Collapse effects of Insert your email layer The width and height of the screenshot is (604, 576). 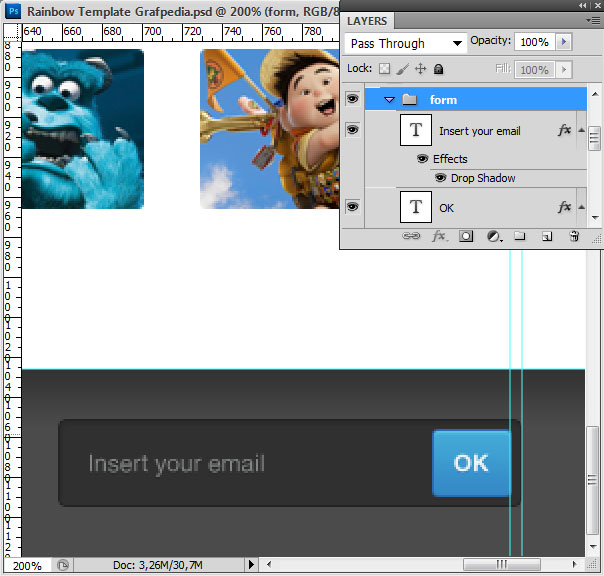[581, 130]
